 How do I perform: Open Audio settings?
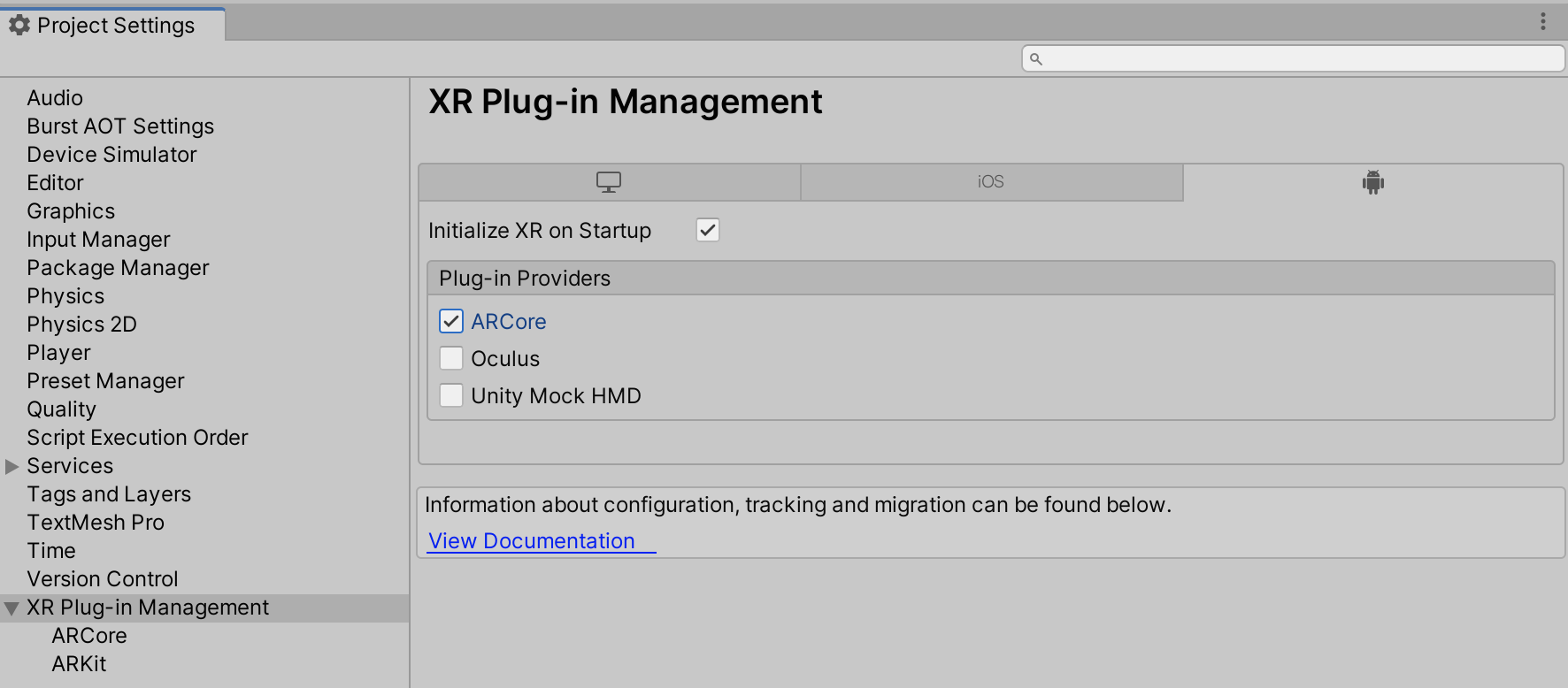point(55,98)
